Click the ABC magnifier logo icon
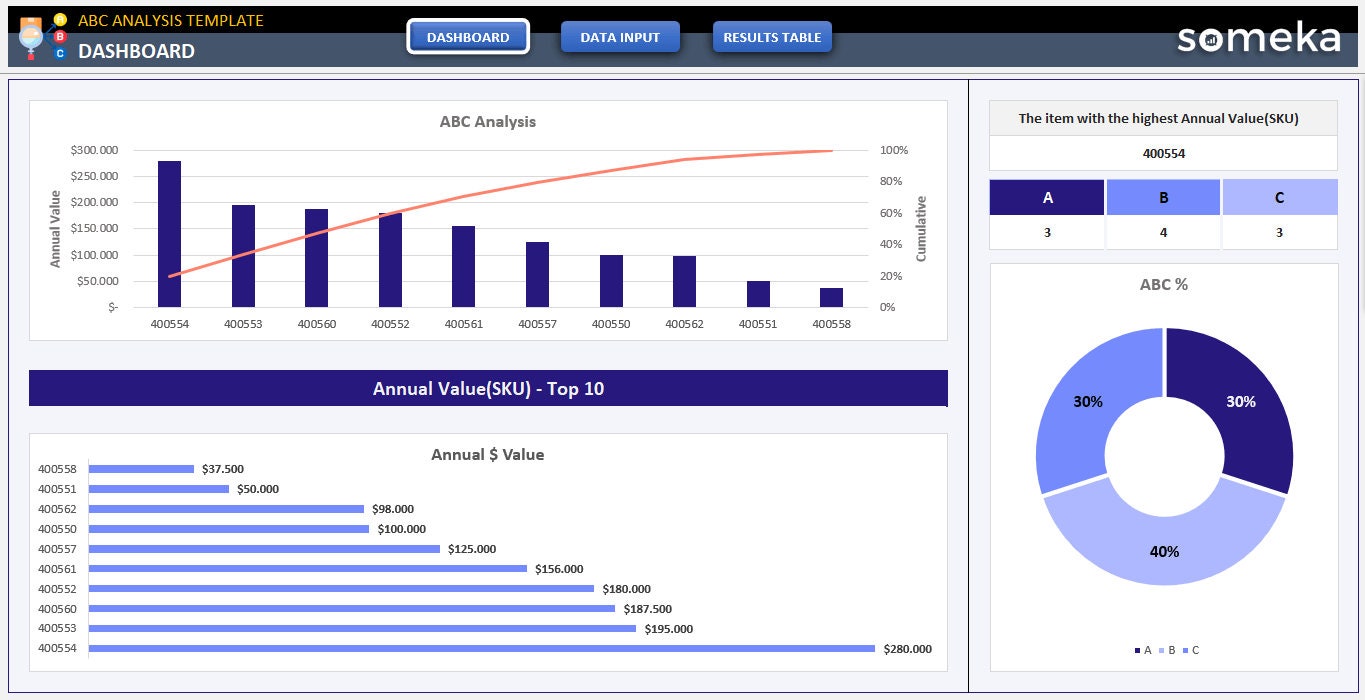 (31, 38)
